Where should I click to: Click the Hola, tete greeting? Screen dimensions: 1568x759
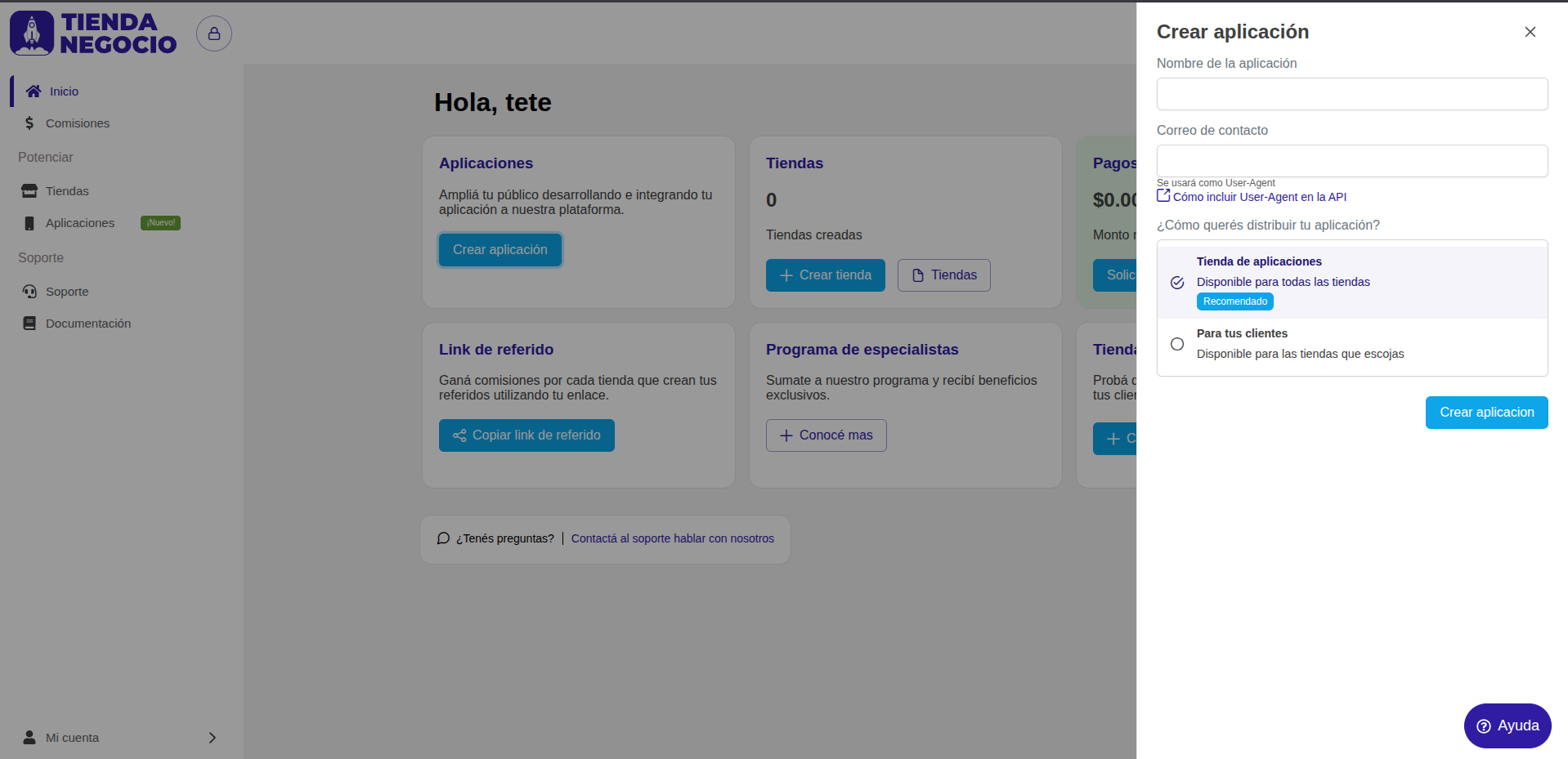tap(493, 102)
